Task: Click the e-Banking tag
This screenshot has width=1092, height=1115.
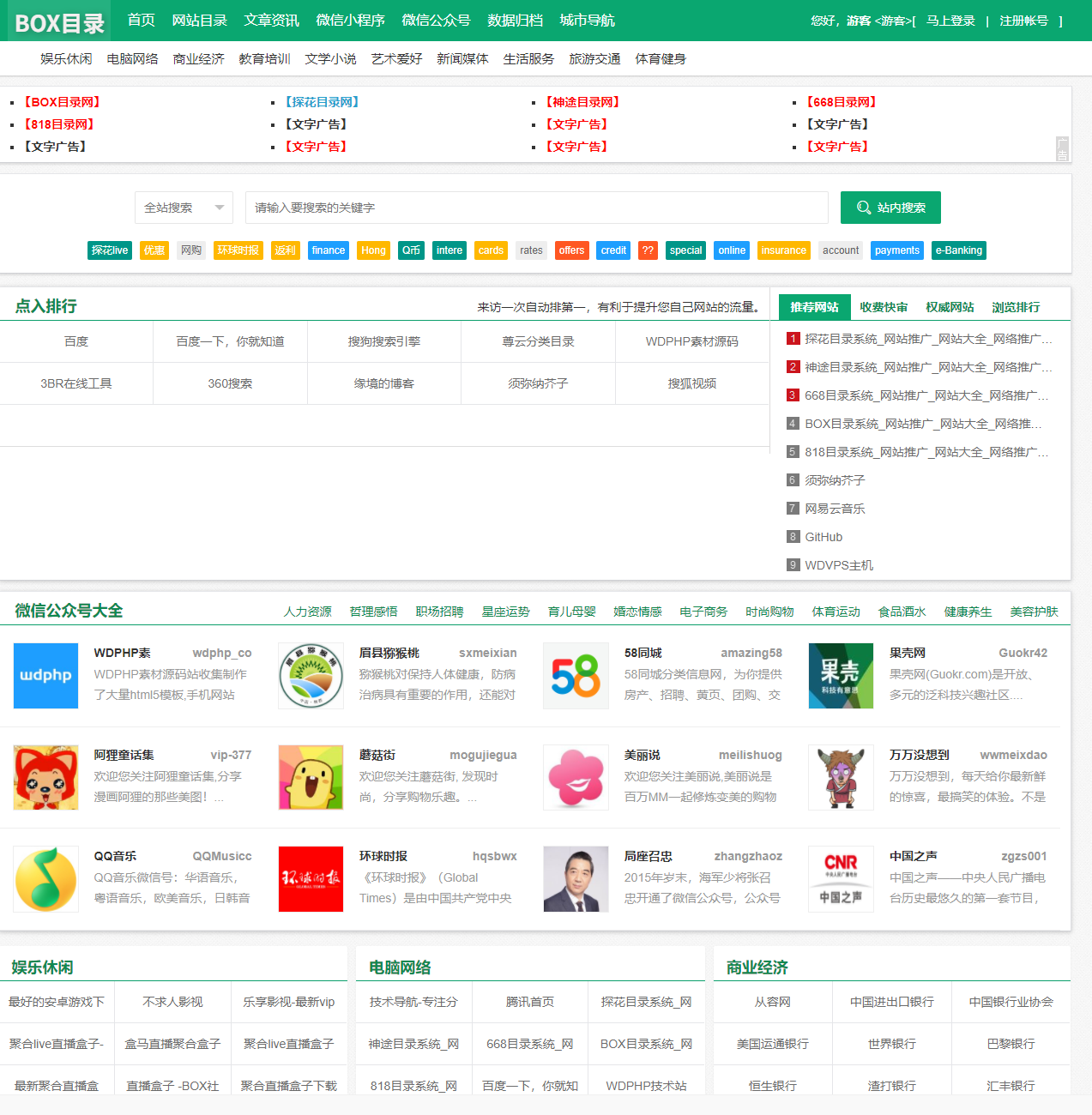Action: click(x=959, y=250)
